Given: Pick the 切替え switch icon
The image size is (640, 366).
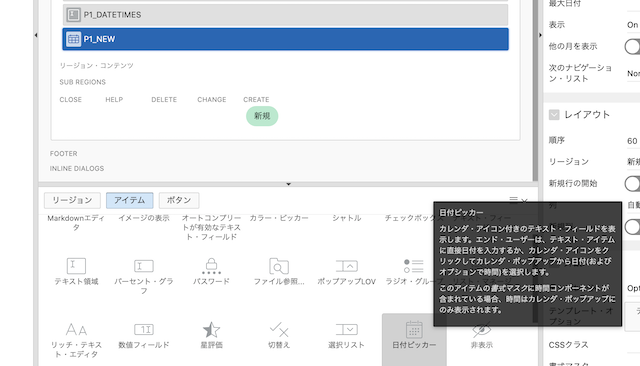Looking at the screenshot, I should coord(279,329).
